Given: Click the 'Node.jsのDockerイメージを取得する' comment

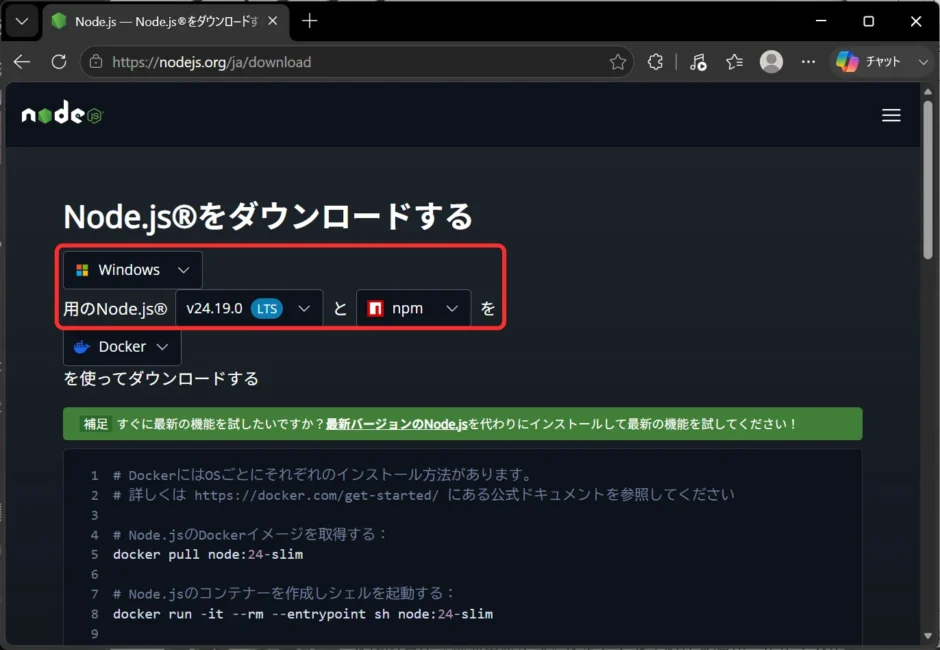Looking at the screenshot, I should click(x=250, y=534).
